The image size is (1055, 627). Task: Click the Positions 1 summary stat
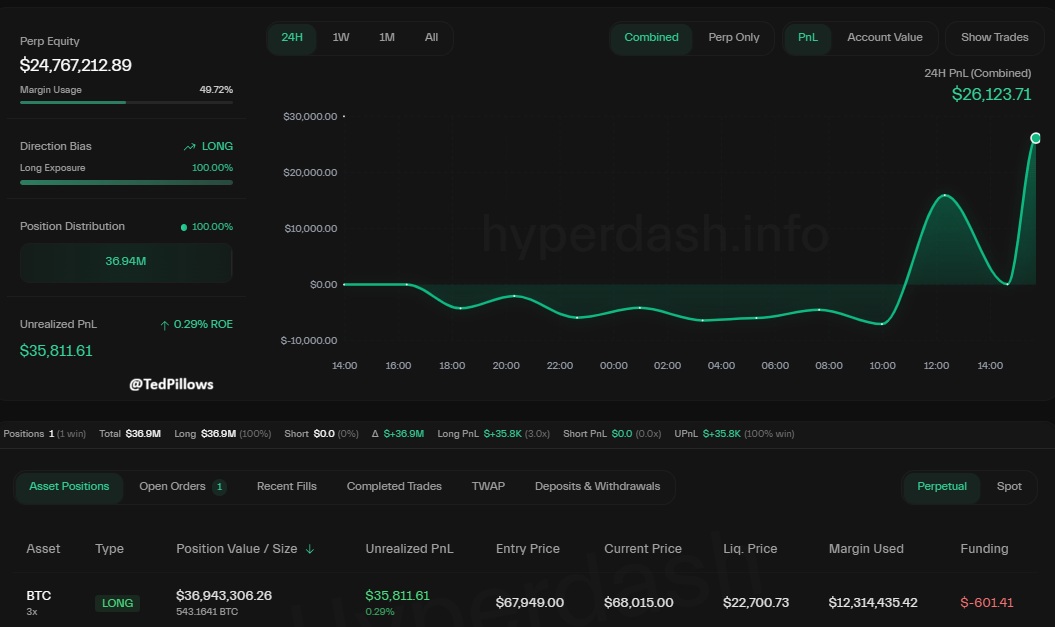click(x=44, y=434)
